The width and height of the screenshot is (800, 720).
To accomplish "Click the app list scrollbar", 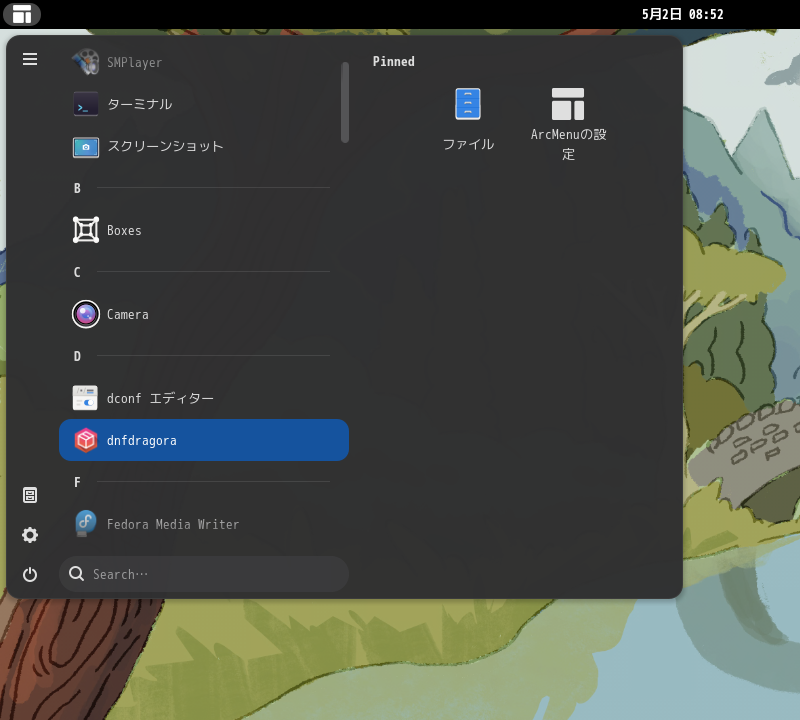I will point(345,102).
